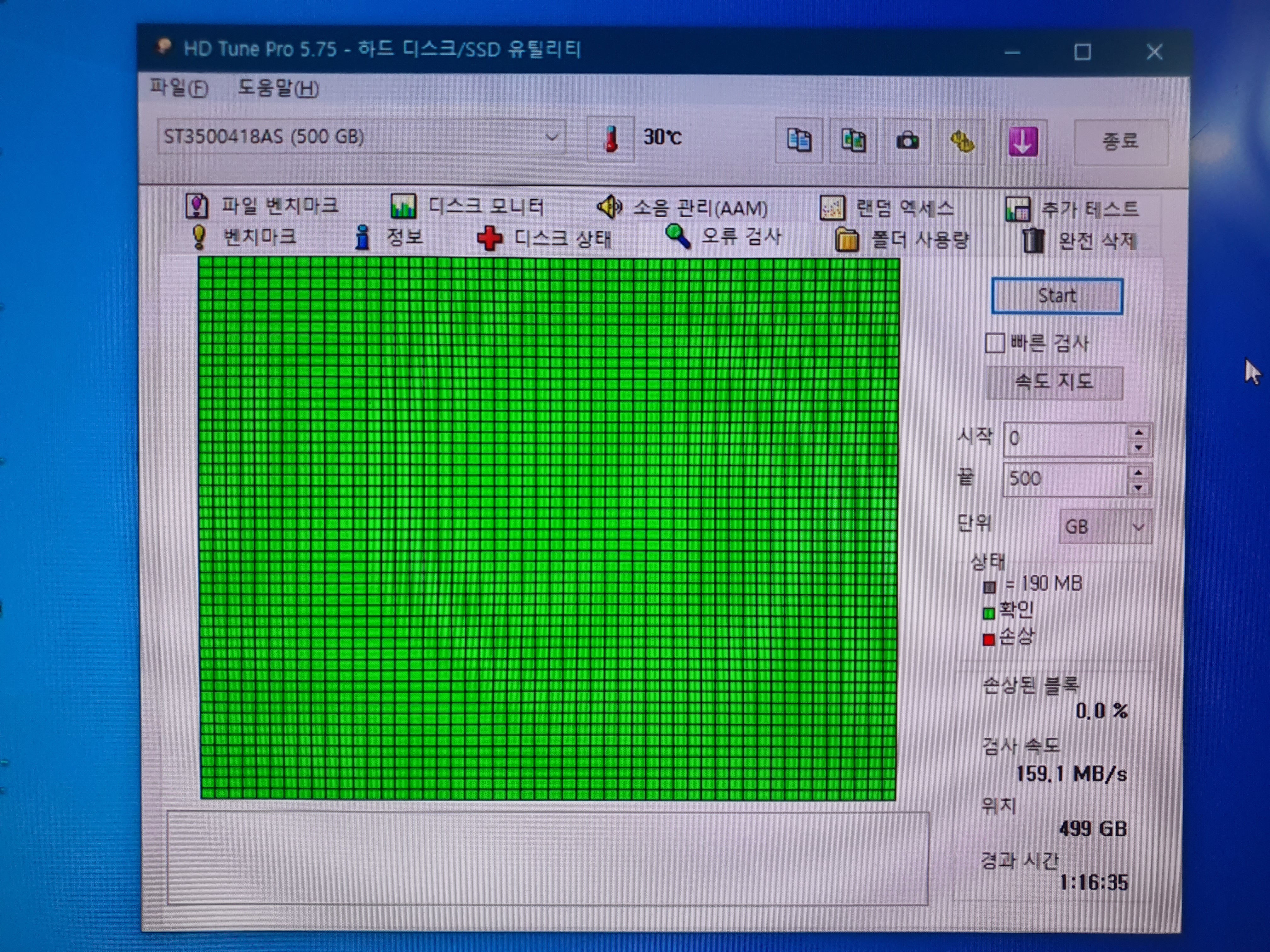Increase the 시작 value with up arrow

tap(1139, 432)
